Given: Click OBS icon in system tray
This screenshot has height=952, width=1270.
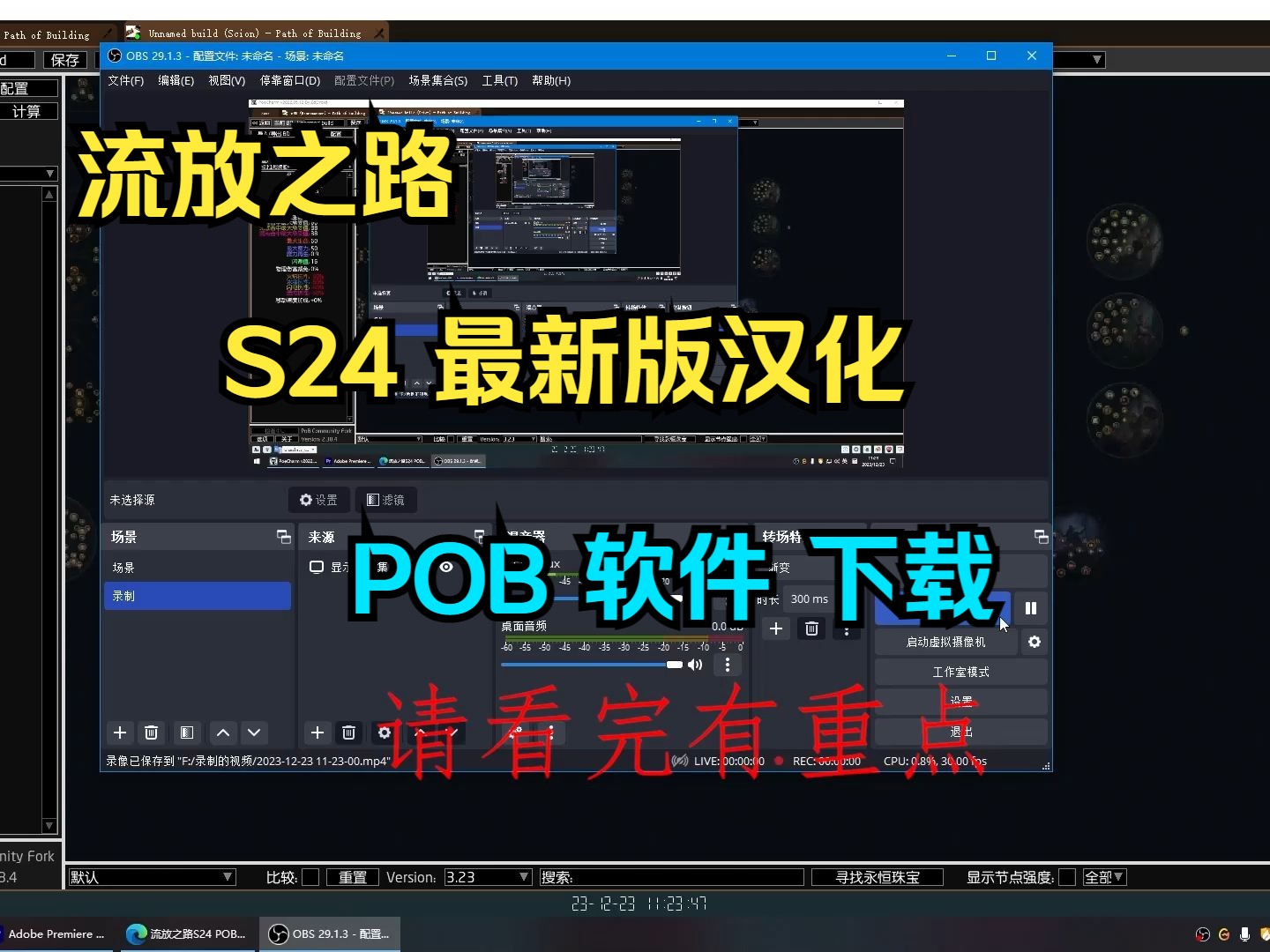Looking at the screenshot, I should (1202, 934).
